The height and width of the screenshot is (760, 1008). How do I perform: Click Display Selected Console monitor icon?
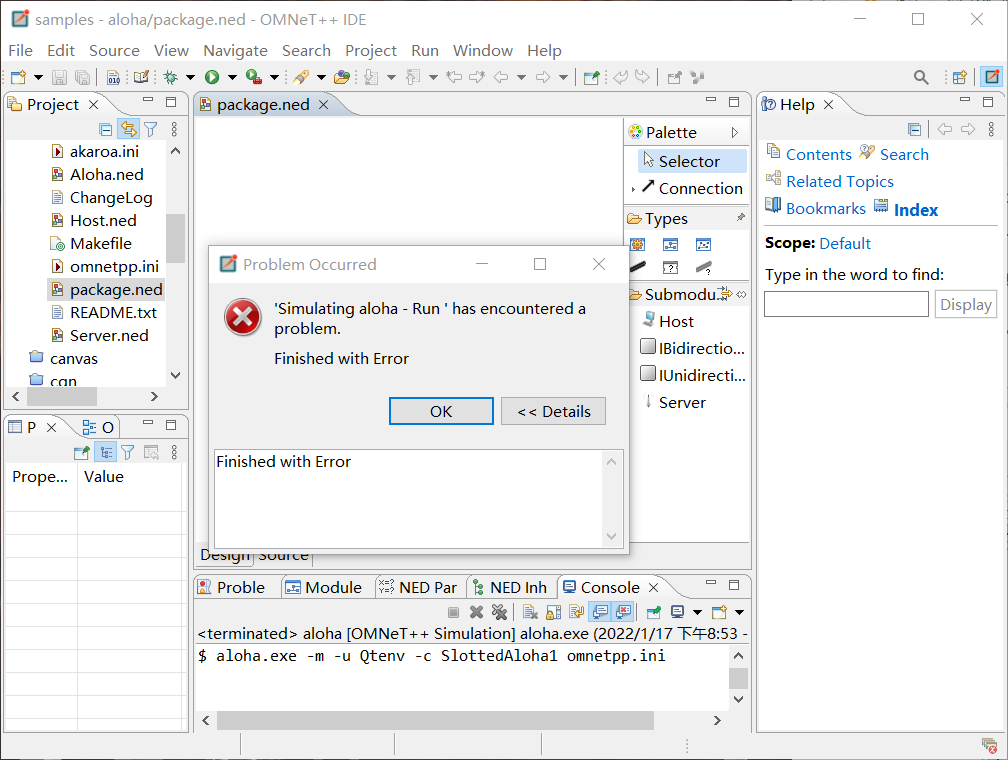click(677, 612)
